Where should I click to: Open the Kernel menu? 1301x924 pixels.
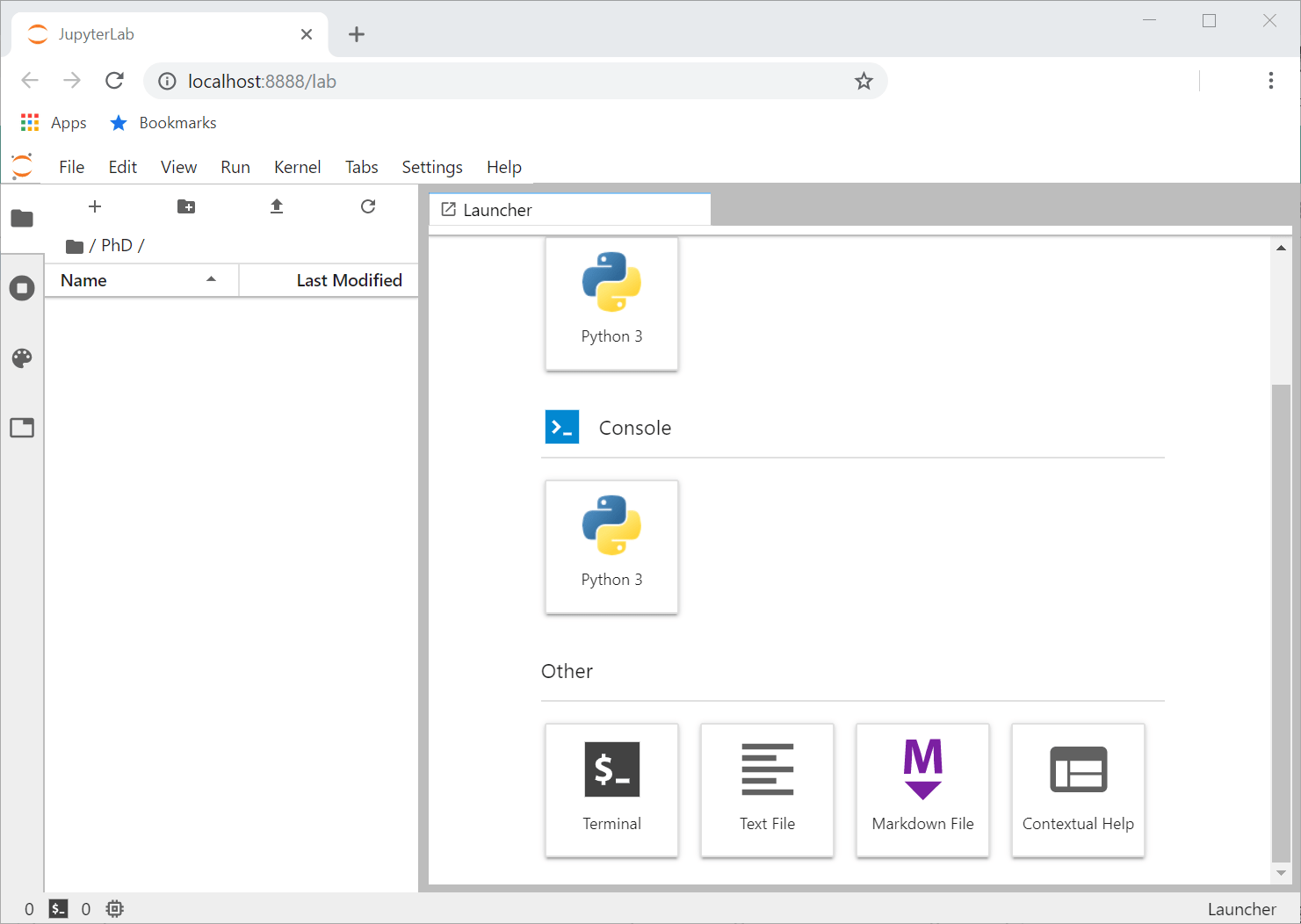pos(297,167)
